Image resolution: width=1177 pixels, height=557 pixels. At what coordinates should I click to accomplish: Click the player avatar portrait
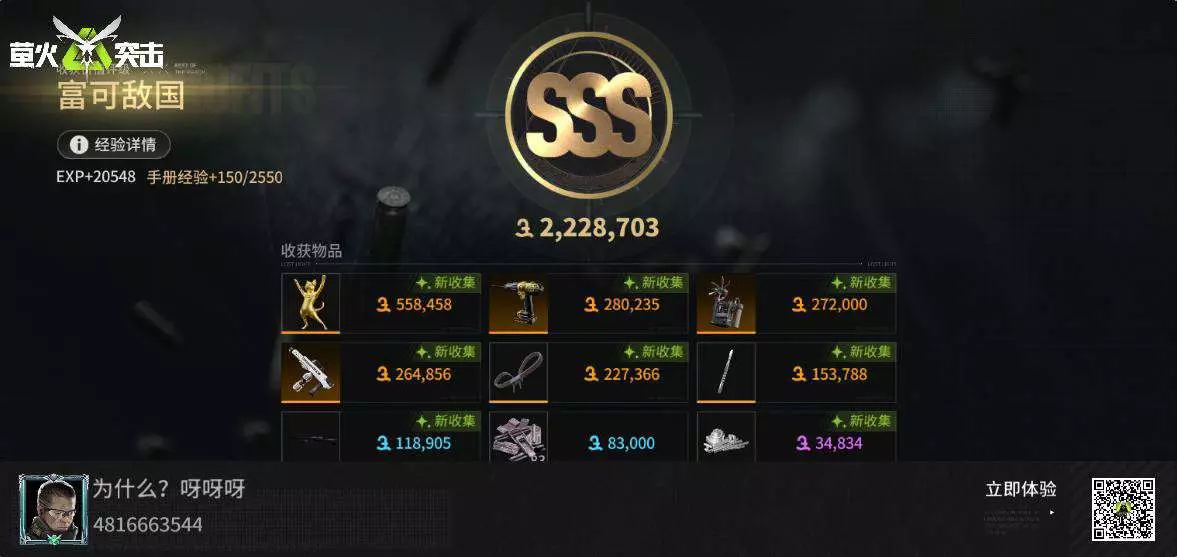pyautogui.click(x=49, y=509)
